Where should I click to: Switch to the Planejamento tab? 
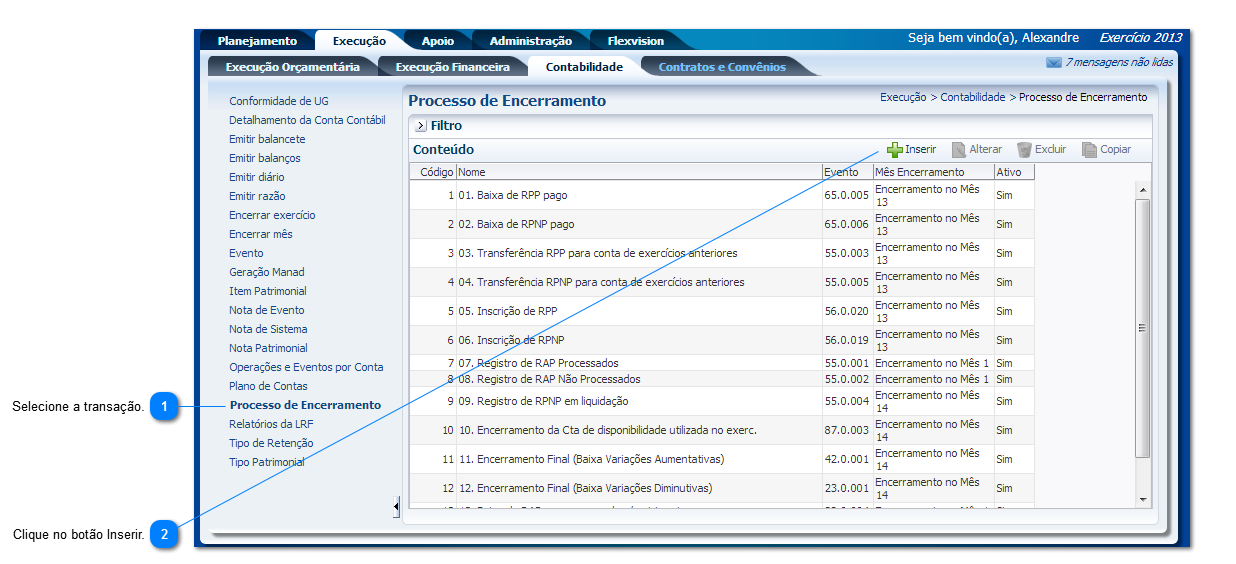point(257,41)
